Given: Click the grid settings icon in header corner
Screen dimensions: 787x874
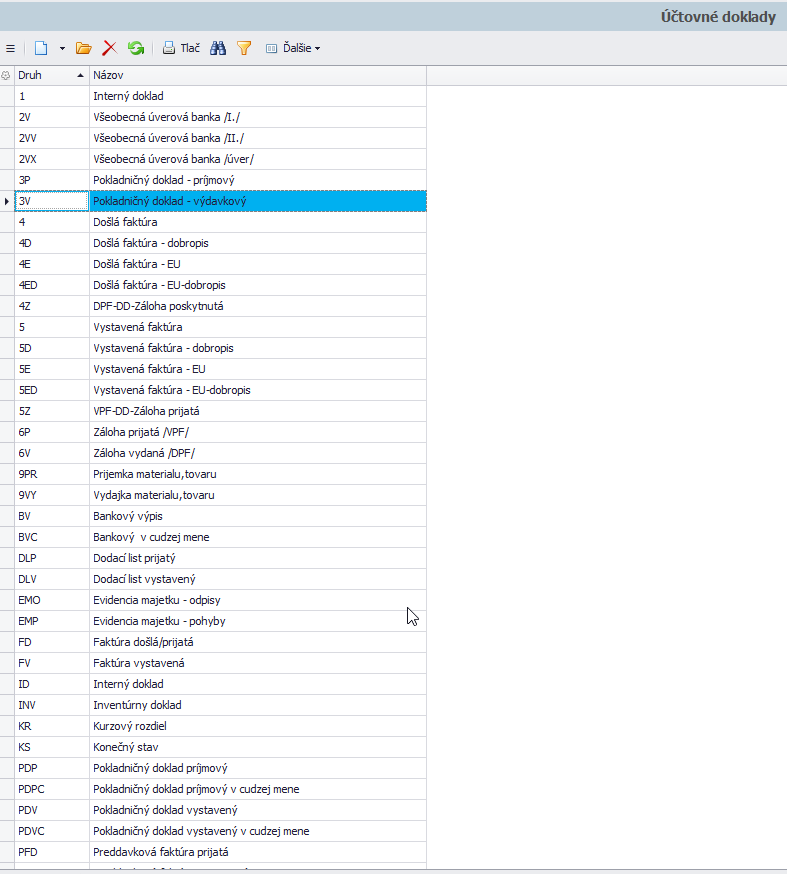Looking at the screenshot, I should 6,76.
